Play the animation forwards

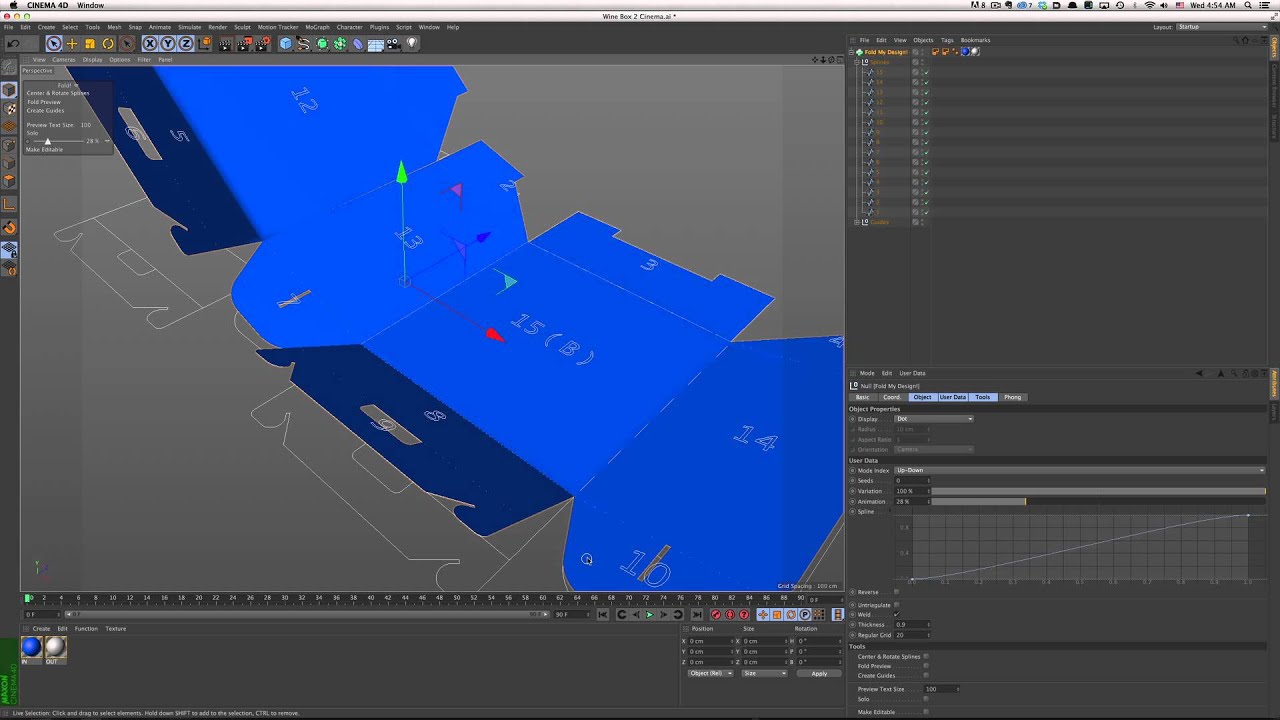tap(649, 615)
